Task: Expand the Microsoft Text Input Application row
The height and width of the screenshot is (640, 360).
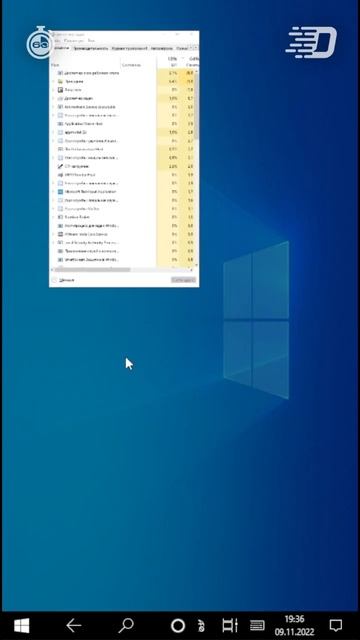Action: [x=53, y=191]
